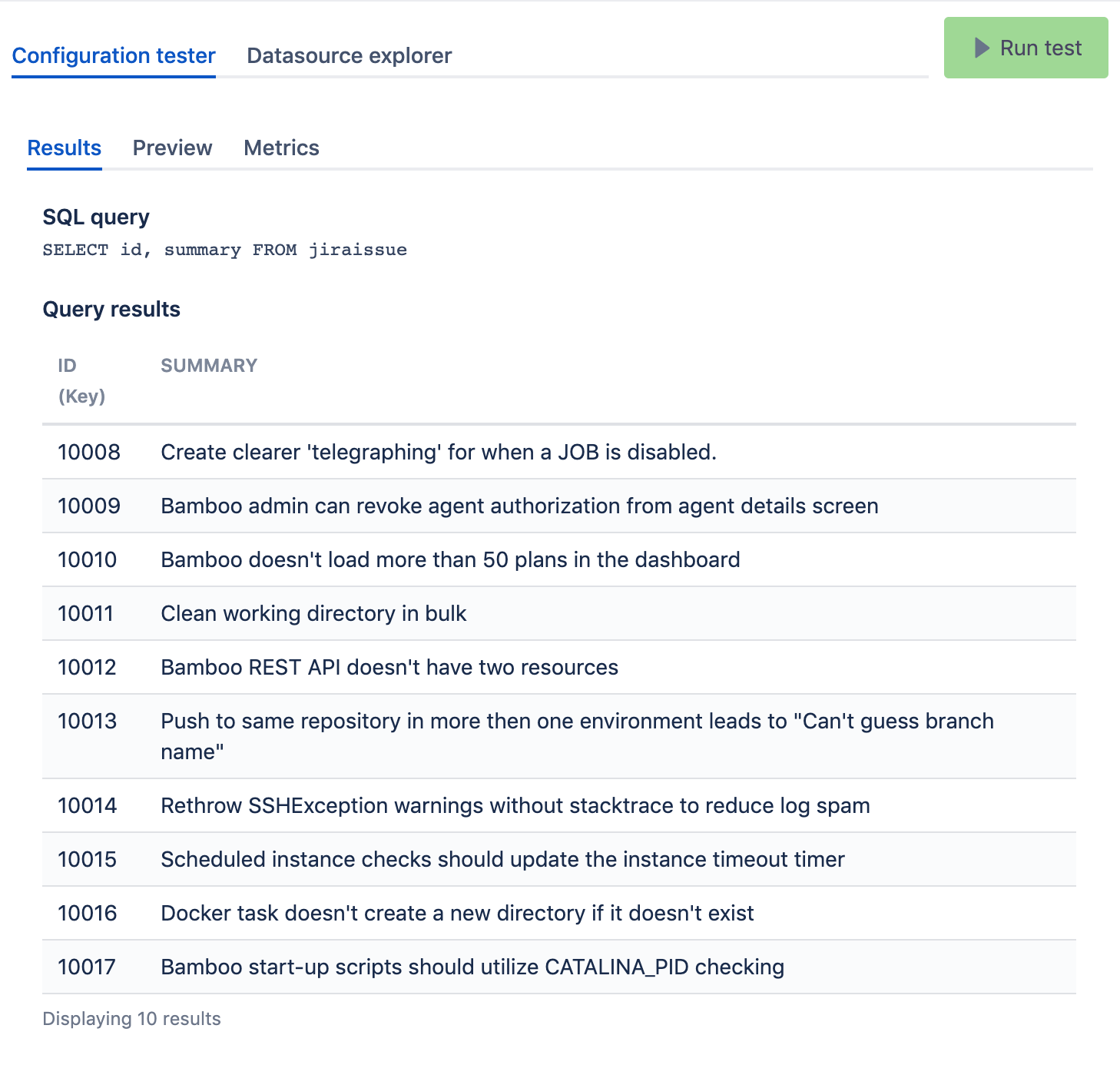Click the SQL query text

click(x=224, y=250)
